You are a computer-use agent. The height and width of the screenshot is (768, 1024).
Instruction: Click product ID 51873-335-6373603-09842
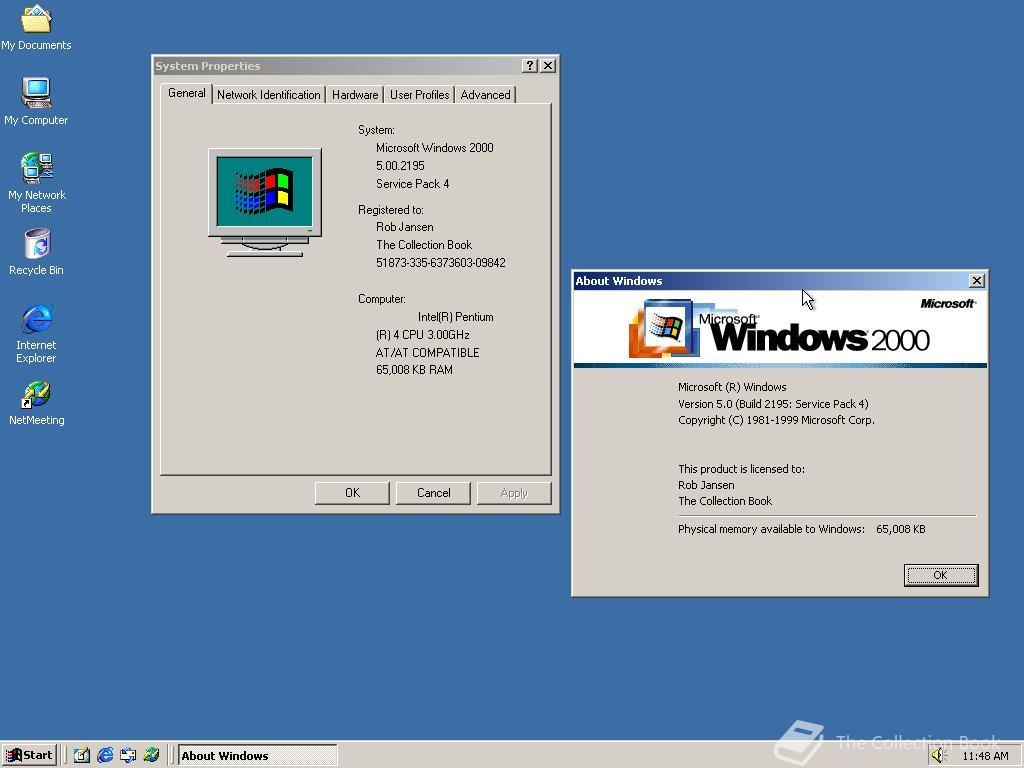[441, 263]
